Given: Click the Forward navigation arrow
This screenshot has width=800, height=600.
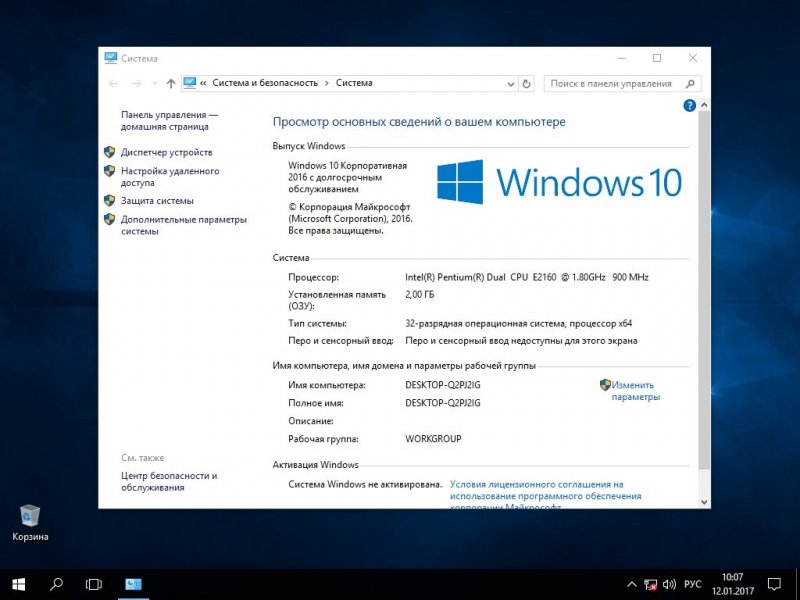Looking at the screenshot, I should pyautogui.click(x=136, y=83).
